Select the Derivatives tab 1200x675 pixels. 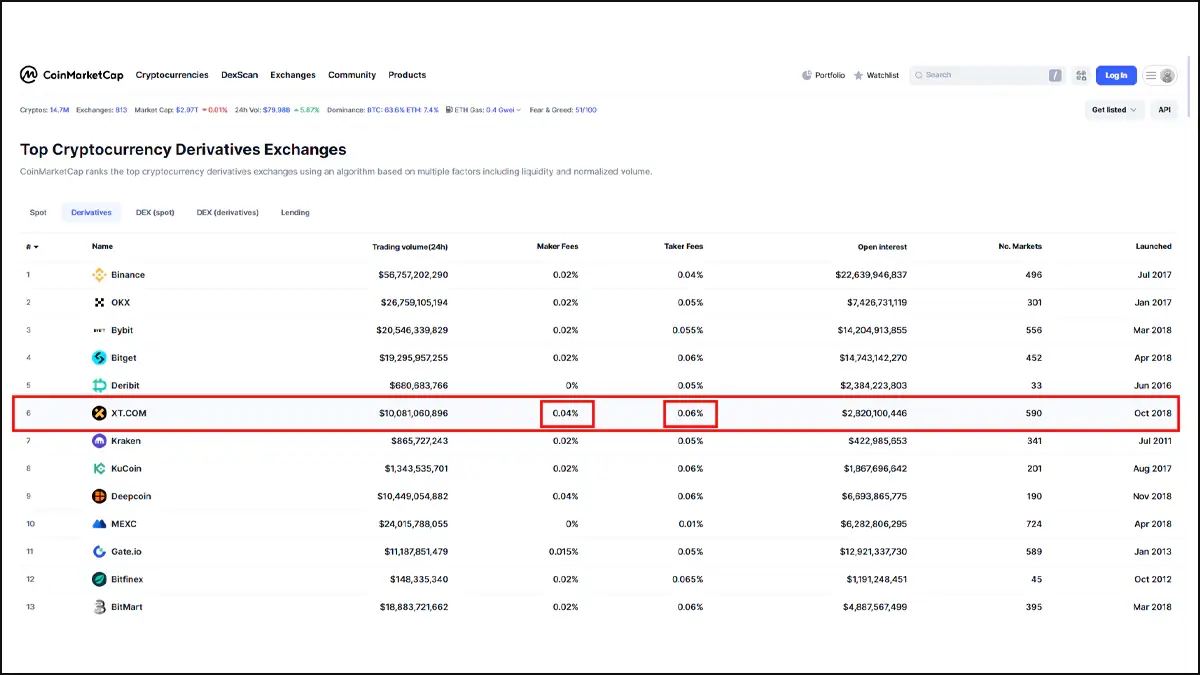pos(91,212)
